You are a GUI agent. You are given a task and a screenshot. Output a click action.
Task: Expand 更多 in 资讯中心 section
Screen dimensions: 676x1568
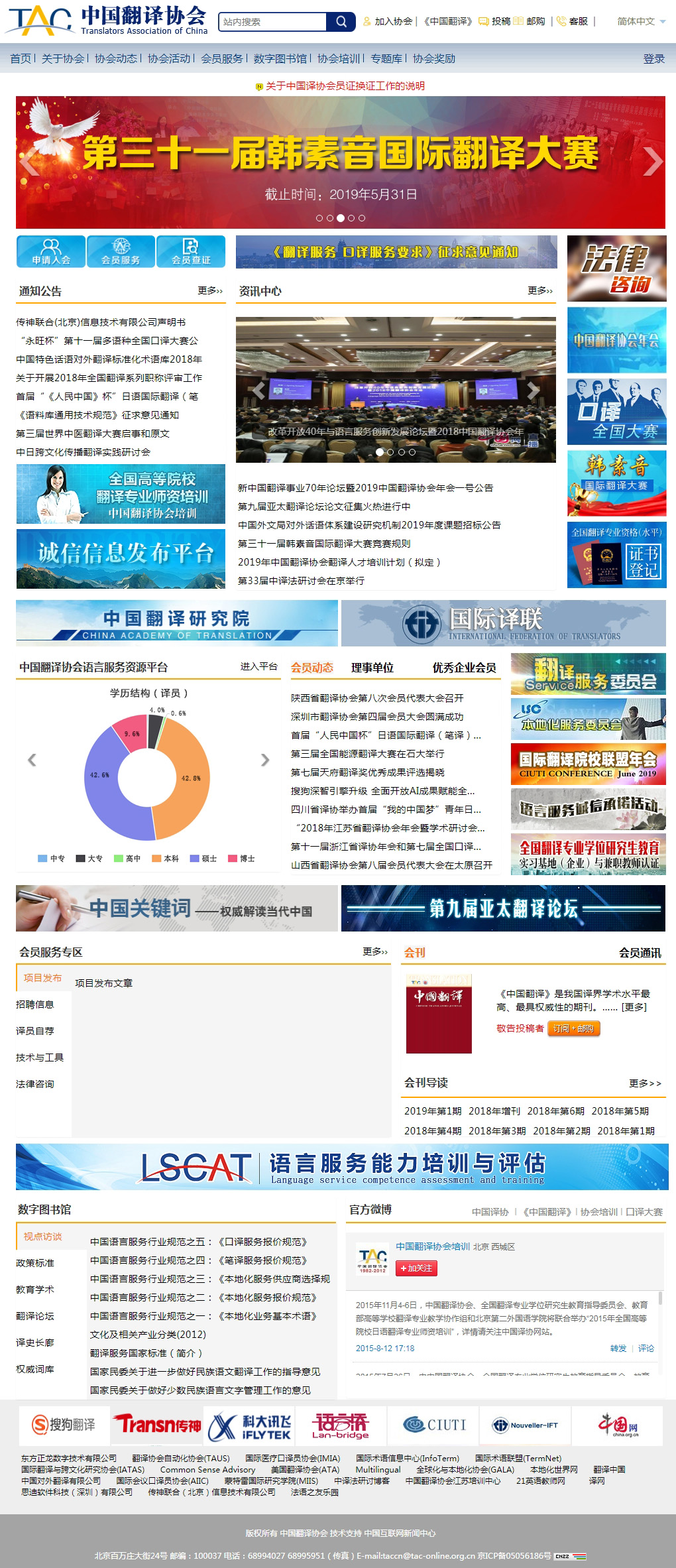pyautogui.click(x=539, y=290)
